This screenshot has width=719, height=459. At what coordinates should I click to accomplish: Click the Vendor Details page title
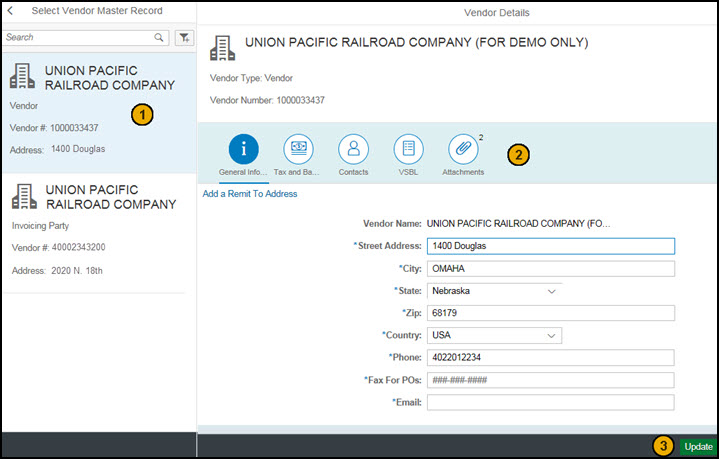(x=497, y=13)
